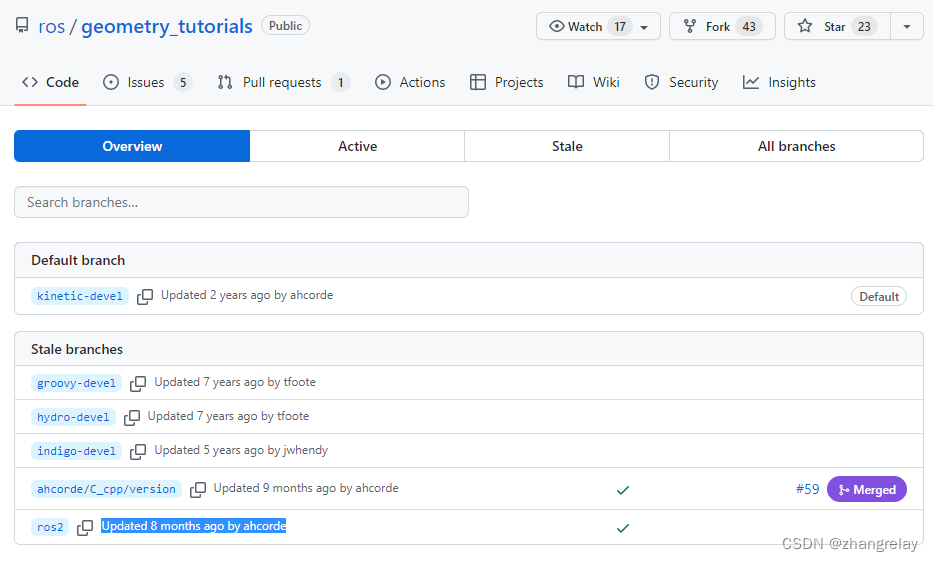
Task: Open the ros organization link
Action: 51,26
